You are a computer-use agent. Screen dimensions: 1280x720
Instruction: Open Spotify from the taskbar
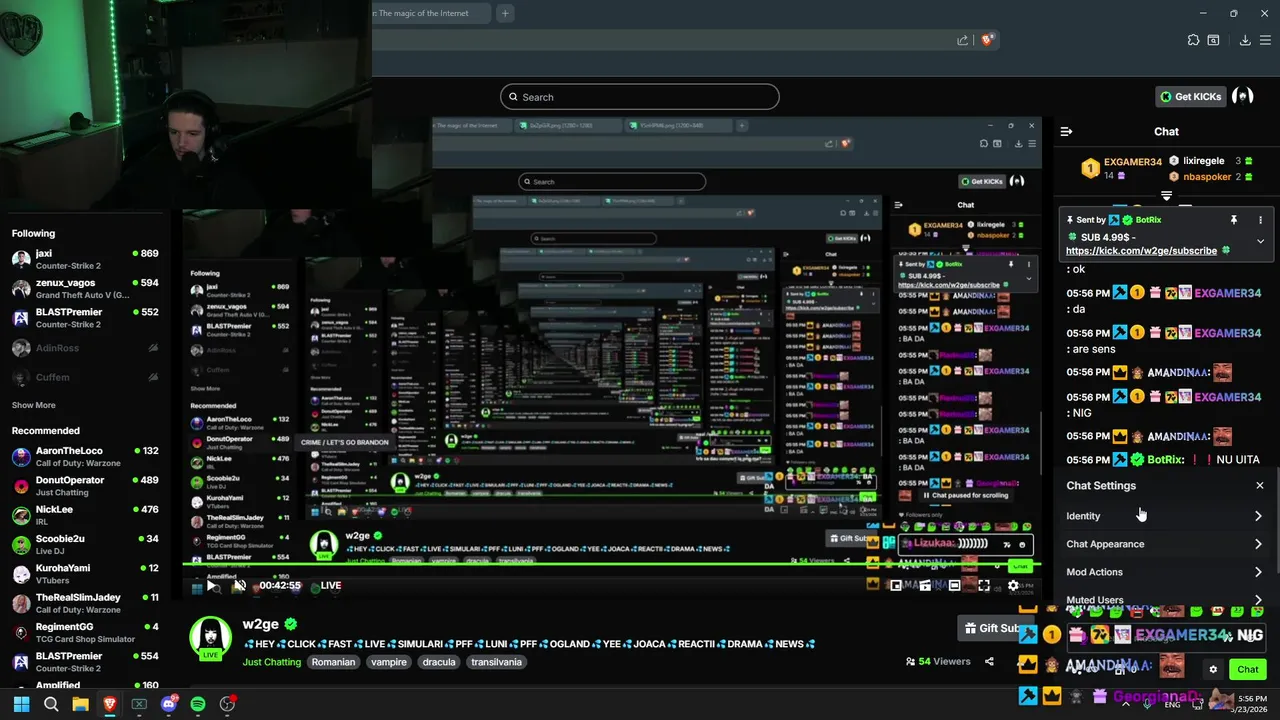[198, 704]
